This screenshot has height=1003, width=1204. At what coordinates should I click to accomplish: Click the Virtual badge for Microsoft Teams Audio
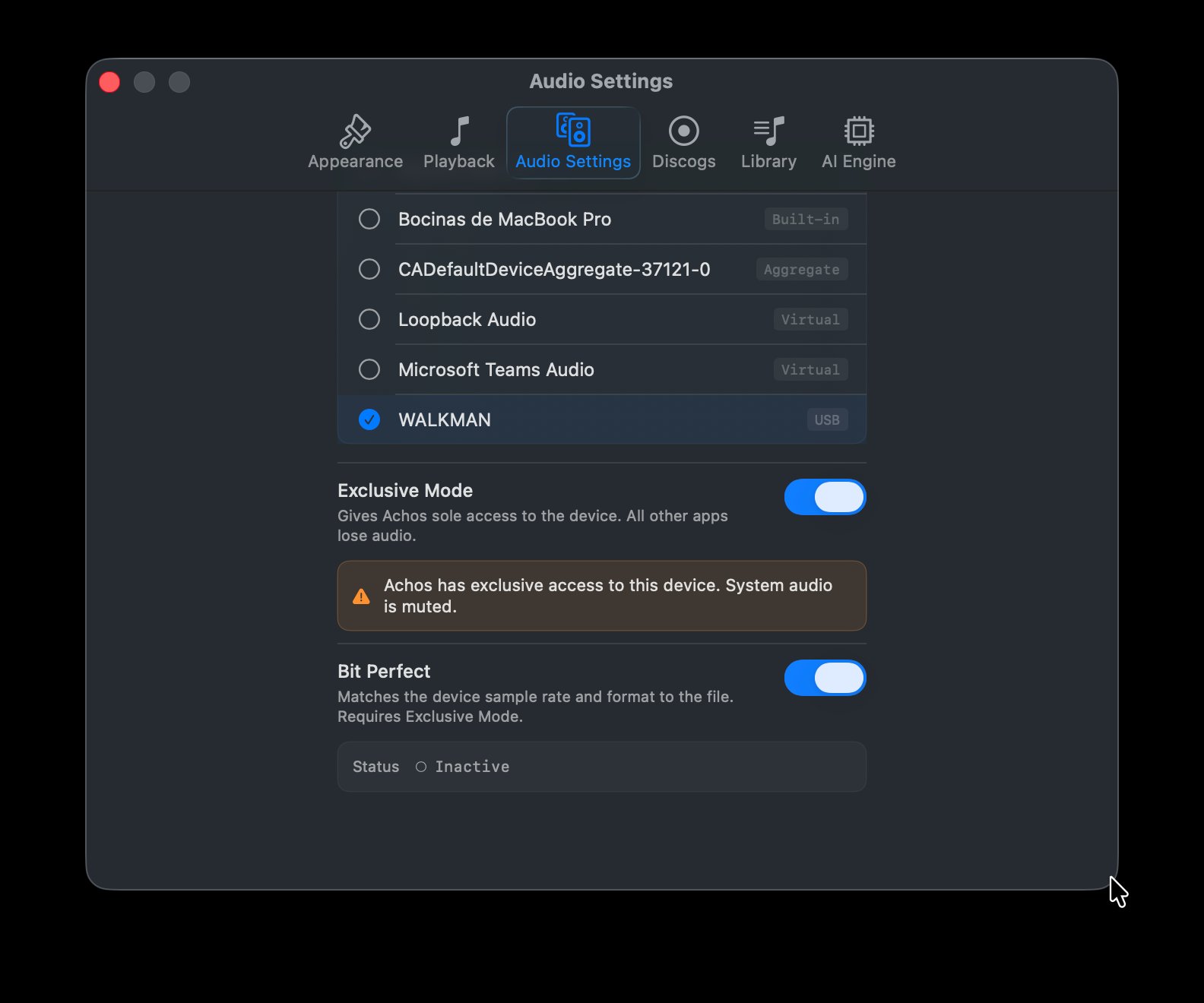[810, 369]
